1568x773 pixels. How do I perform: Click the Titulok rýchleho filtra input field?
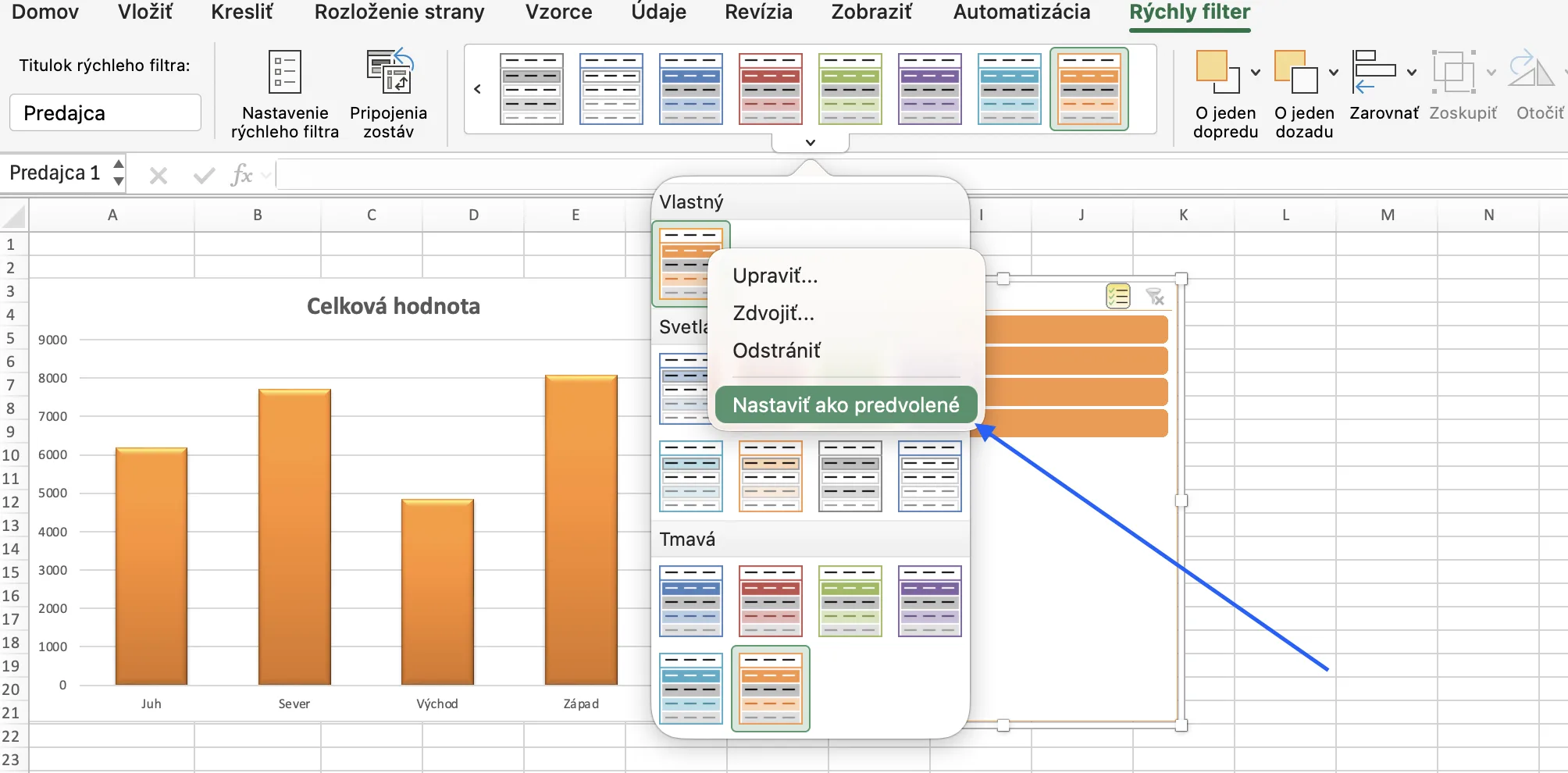point(105,113)
